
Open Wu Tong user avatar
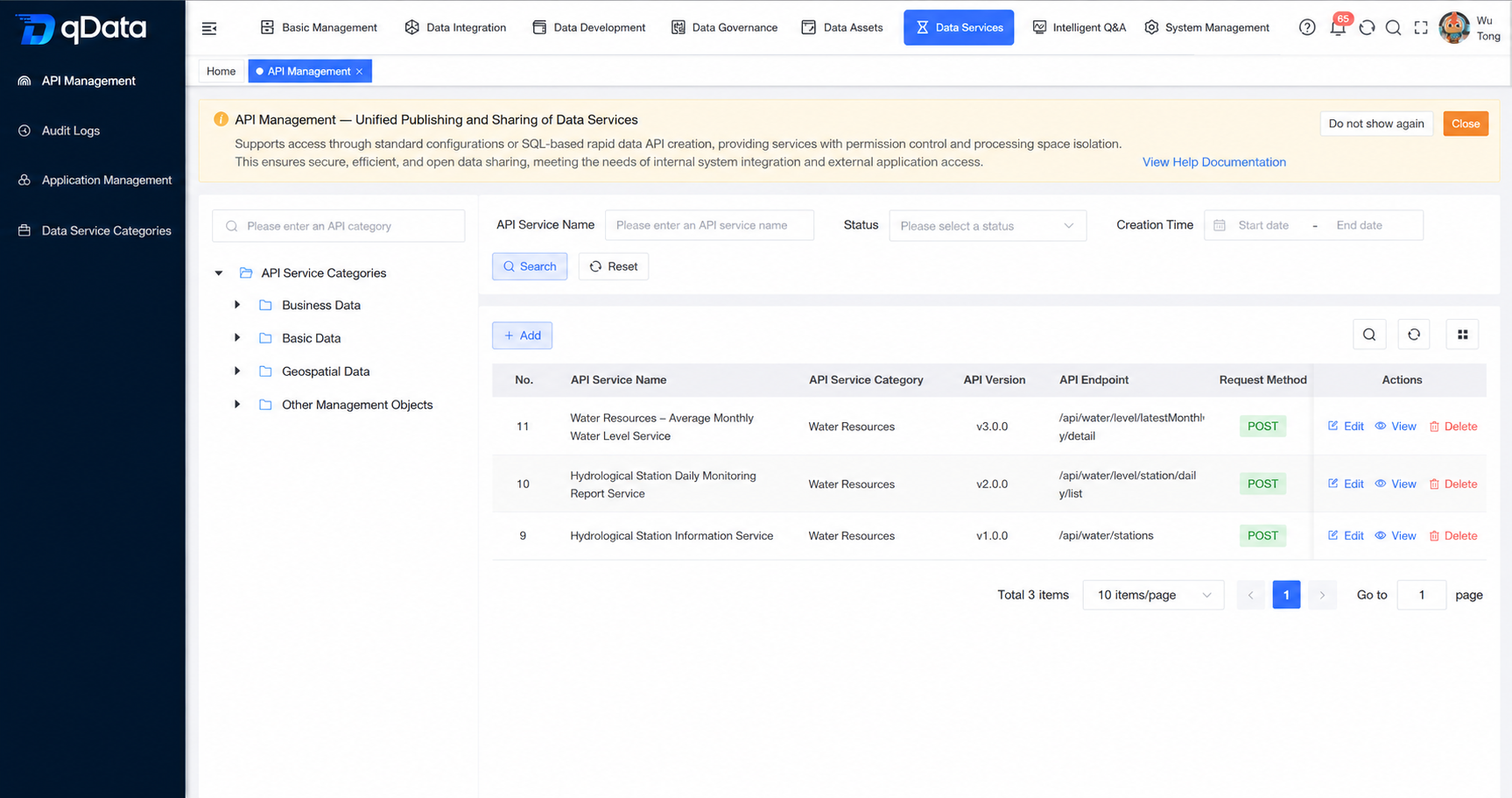click(x=1454, y=27)
